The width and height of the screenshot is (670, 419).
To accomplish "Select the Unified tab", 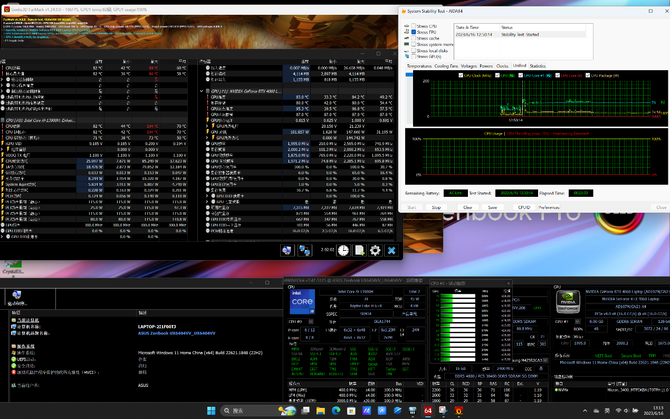I will tap(519, 66).
